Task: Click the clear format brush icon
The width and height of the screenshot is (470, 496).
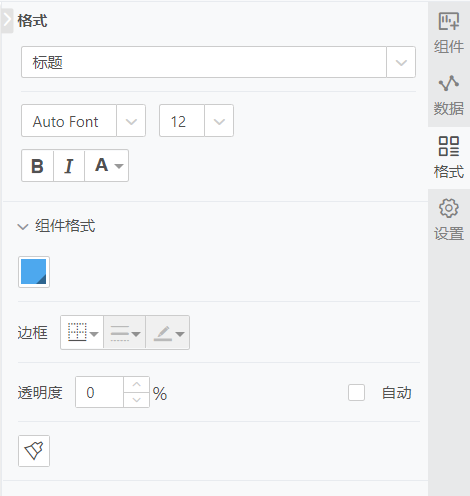Action: [34, 451]
